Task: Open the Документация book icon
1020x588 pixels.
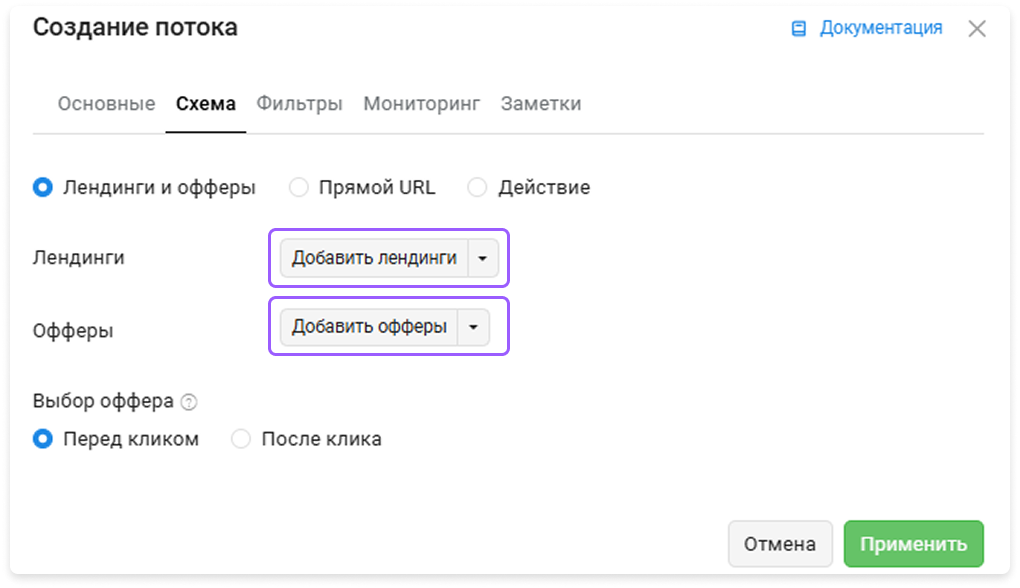Action: click(798, 29)
